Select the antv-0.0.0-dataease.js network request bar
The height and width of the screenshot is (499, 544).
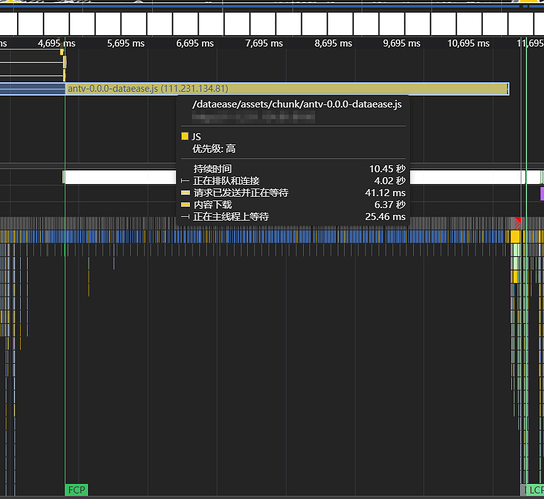pos(287,88)
